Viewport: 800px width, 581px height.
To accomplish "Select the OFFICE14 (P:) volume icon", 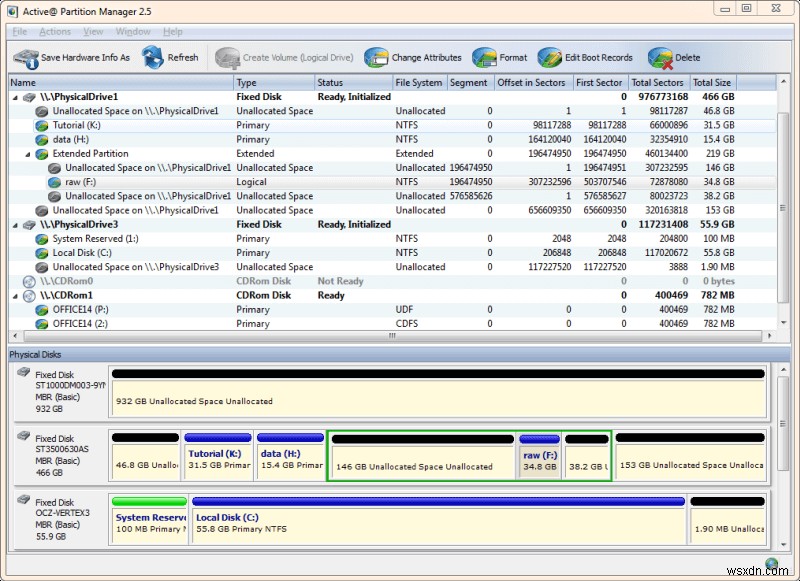I will [41, 310].
